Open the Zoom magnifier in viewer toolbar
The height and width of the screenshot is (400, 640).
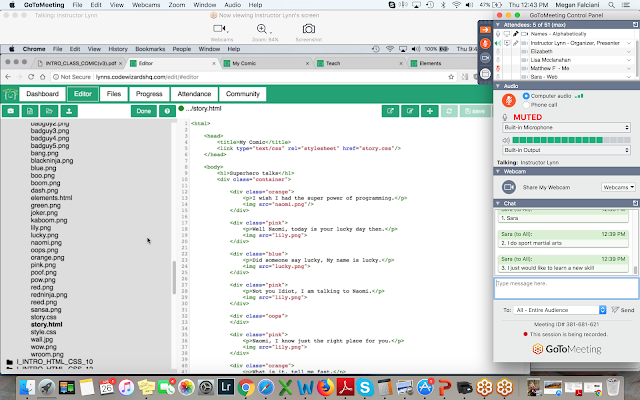coord(264,29)
